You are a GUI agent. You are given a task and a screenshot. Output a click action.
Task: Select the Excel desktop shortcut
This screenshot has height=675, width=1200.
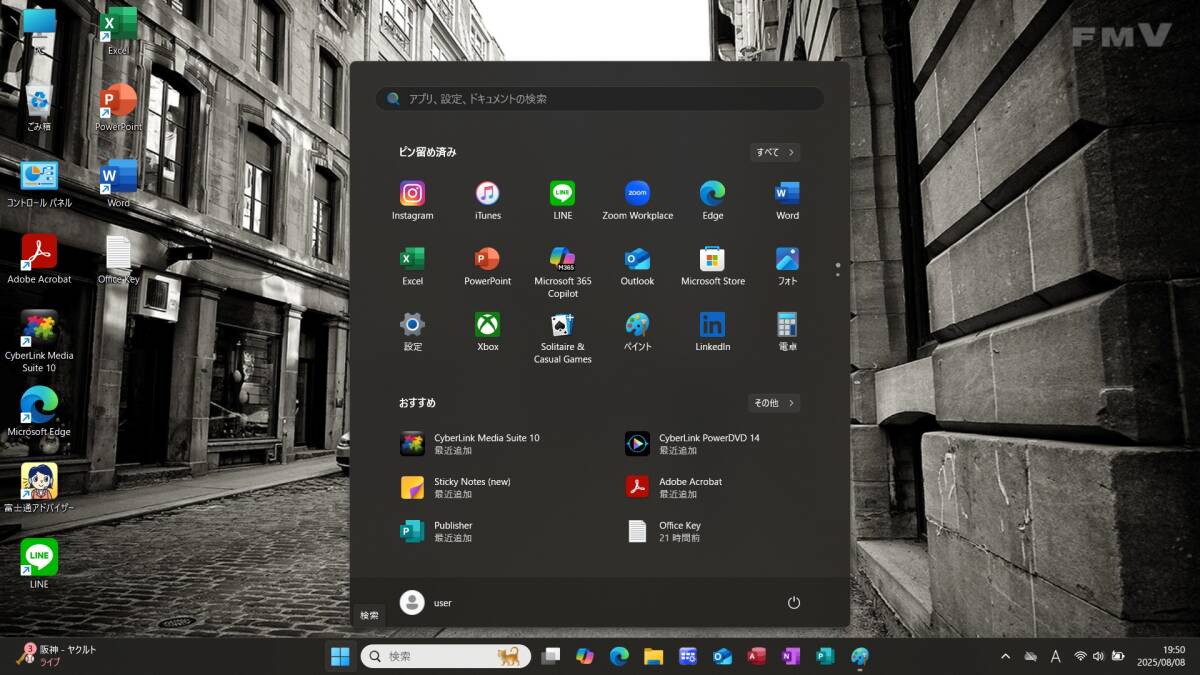(118, 31)
